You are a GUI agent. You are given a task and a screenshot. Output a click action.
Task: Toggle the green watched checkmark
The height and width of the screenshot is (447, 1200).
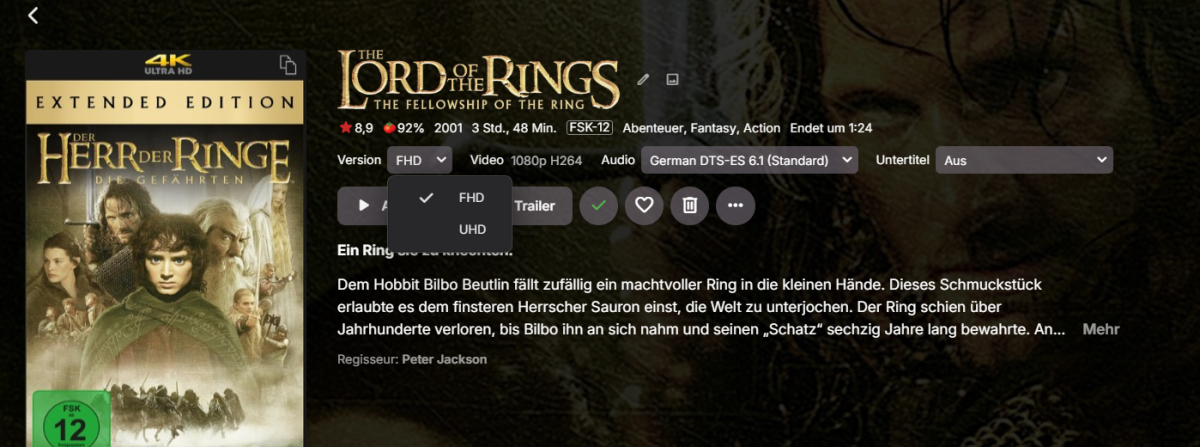(x=599, y=205)
